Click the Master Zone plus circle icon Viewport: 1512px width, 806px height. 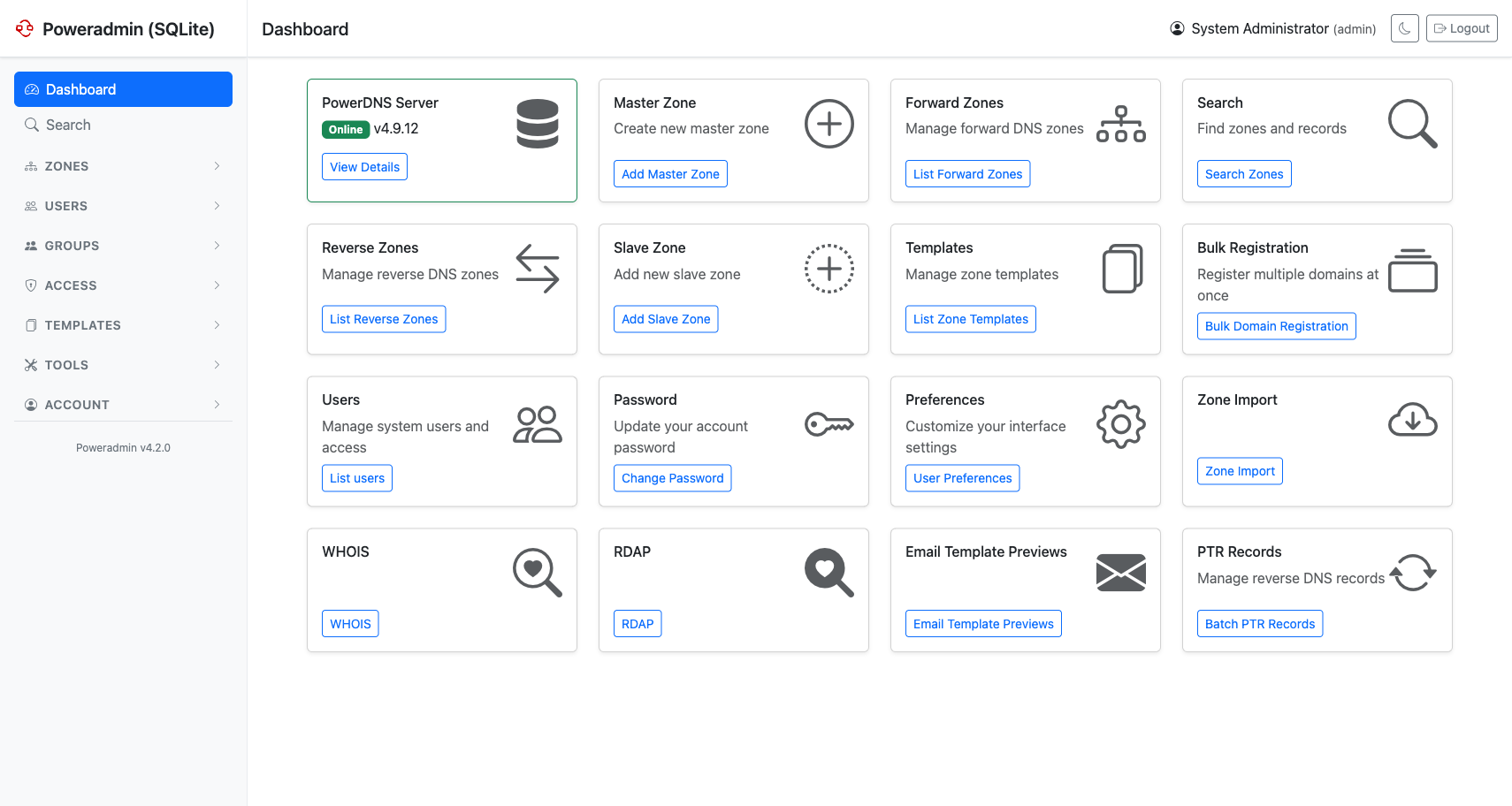click(x=829, y=124)
